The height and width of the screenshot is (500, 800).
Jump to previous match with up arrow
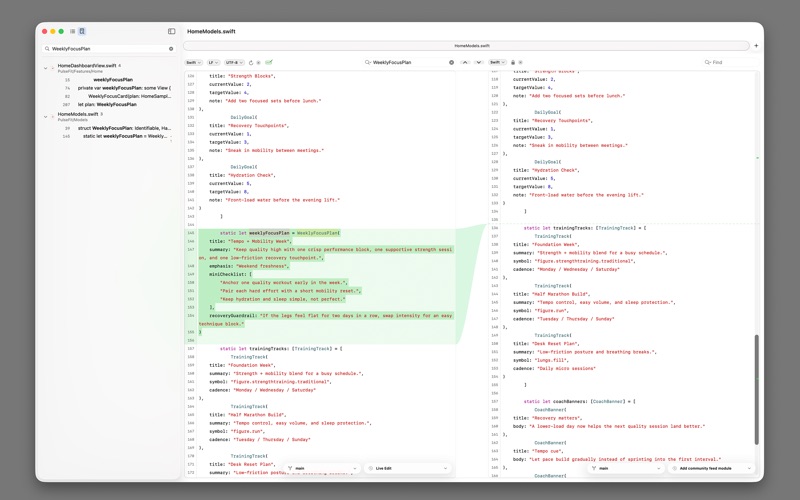click(x=465, y=62)
